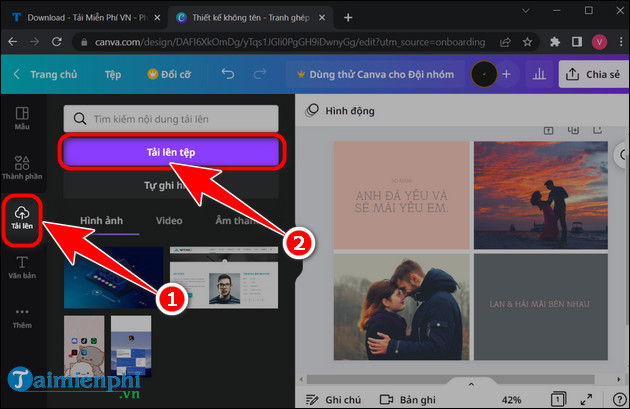The height and width of the screenshot is (409, 630).
Task: Open the Thành phần elements panel
Action: pos(22,168)
